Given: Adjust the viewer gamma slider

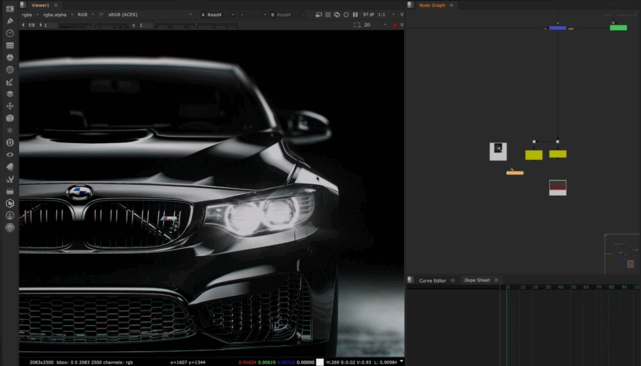Looking at the screenshot, I should click(x=197, y=26).
